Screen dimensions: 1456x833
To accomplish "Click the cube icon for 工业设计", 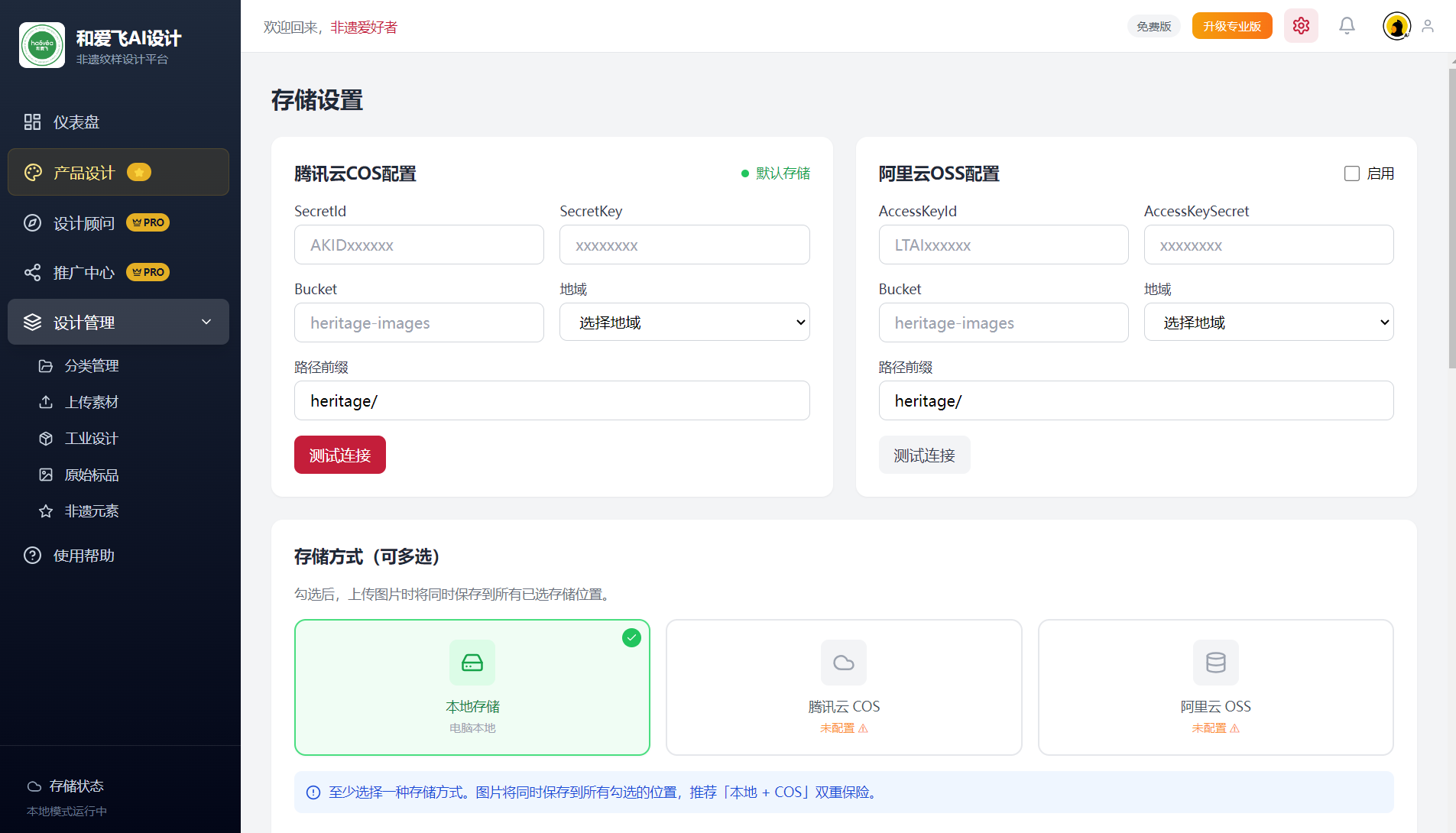I will tap(46, 439).
